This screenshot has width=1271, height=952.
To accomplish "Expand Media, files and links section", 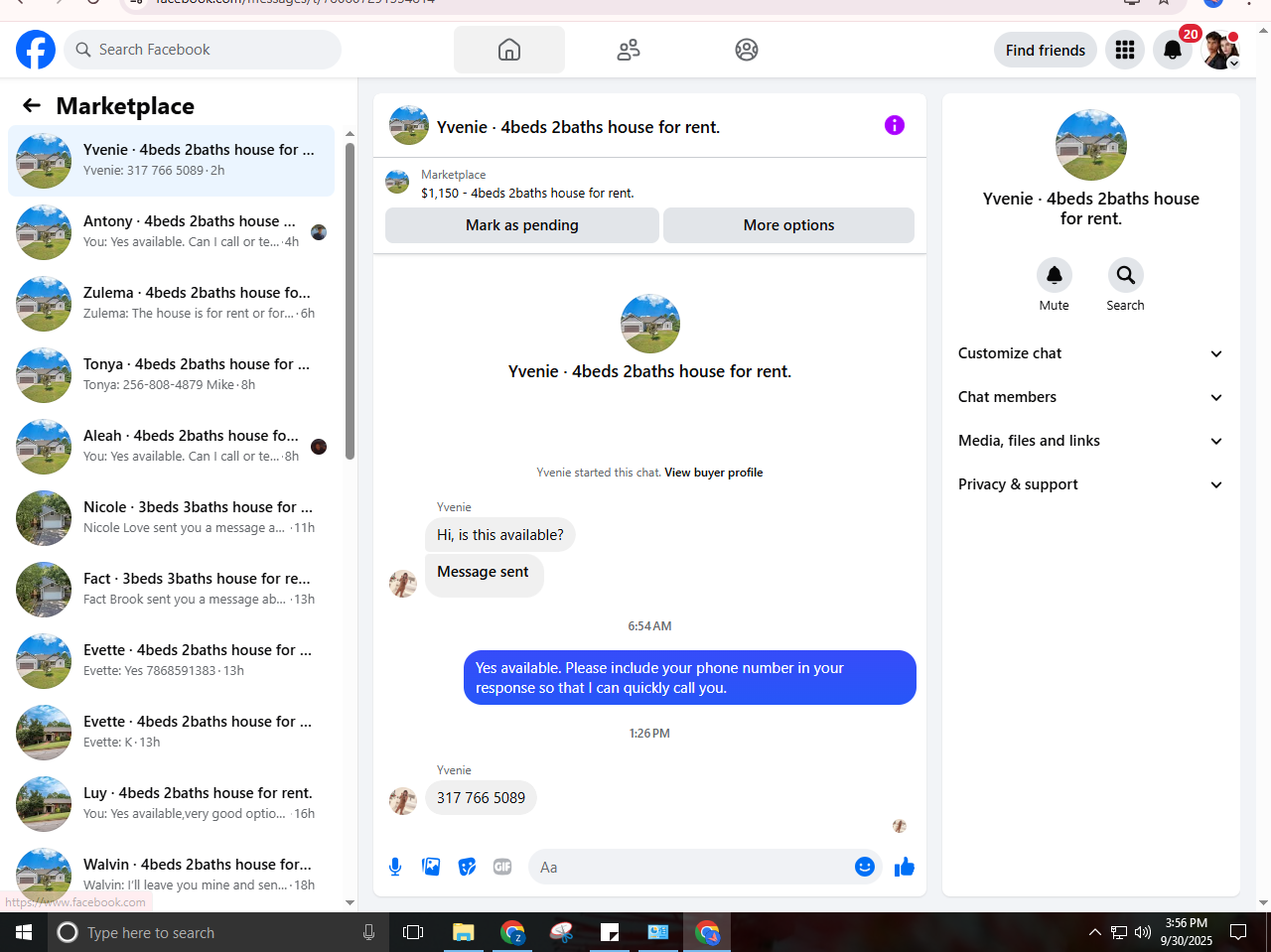I will tap(1090, 441).
